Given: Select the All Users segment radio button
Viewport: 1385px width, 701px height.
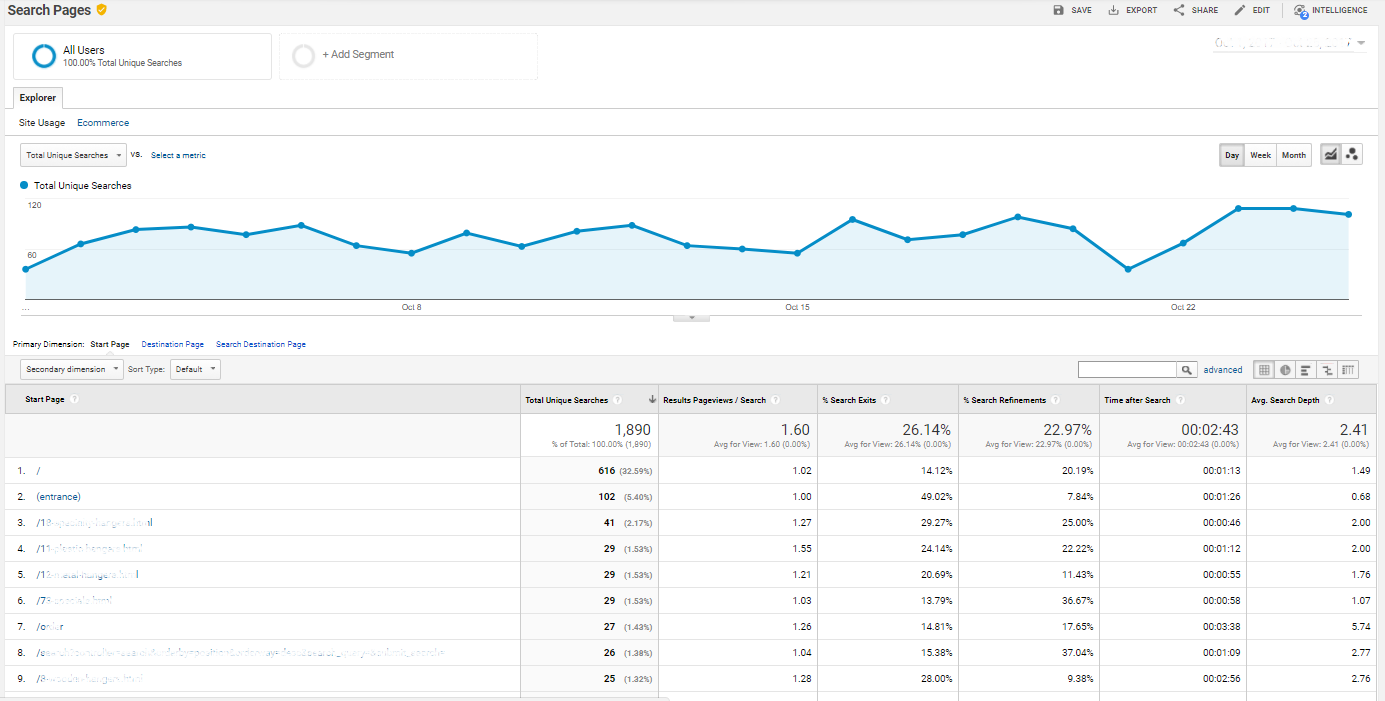Looking at the screenshot, I should point(43,56).
